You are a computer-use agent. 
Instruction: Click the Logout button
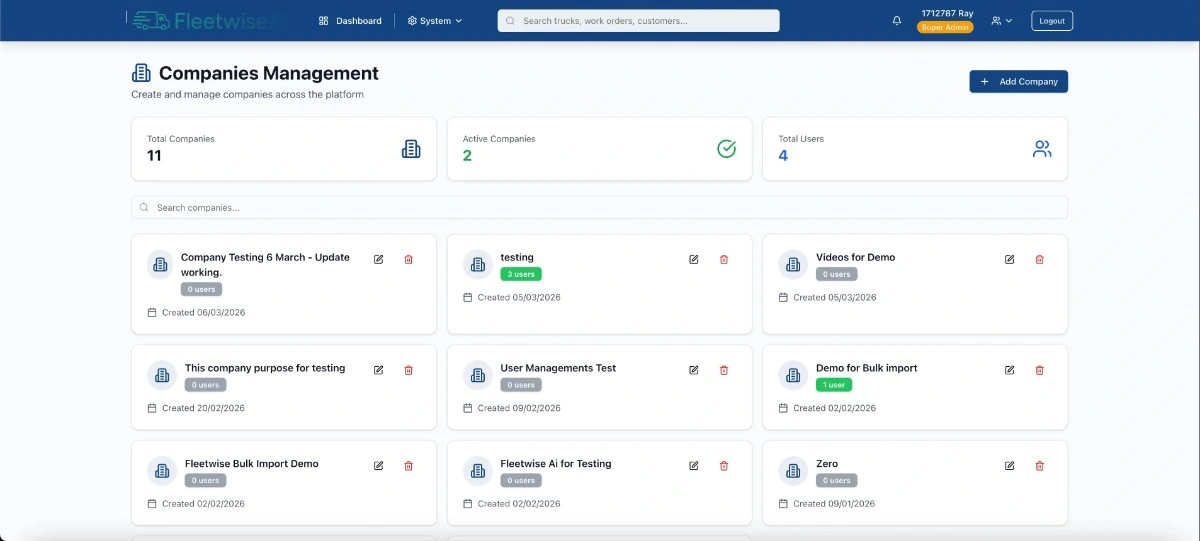(1052, 21)
